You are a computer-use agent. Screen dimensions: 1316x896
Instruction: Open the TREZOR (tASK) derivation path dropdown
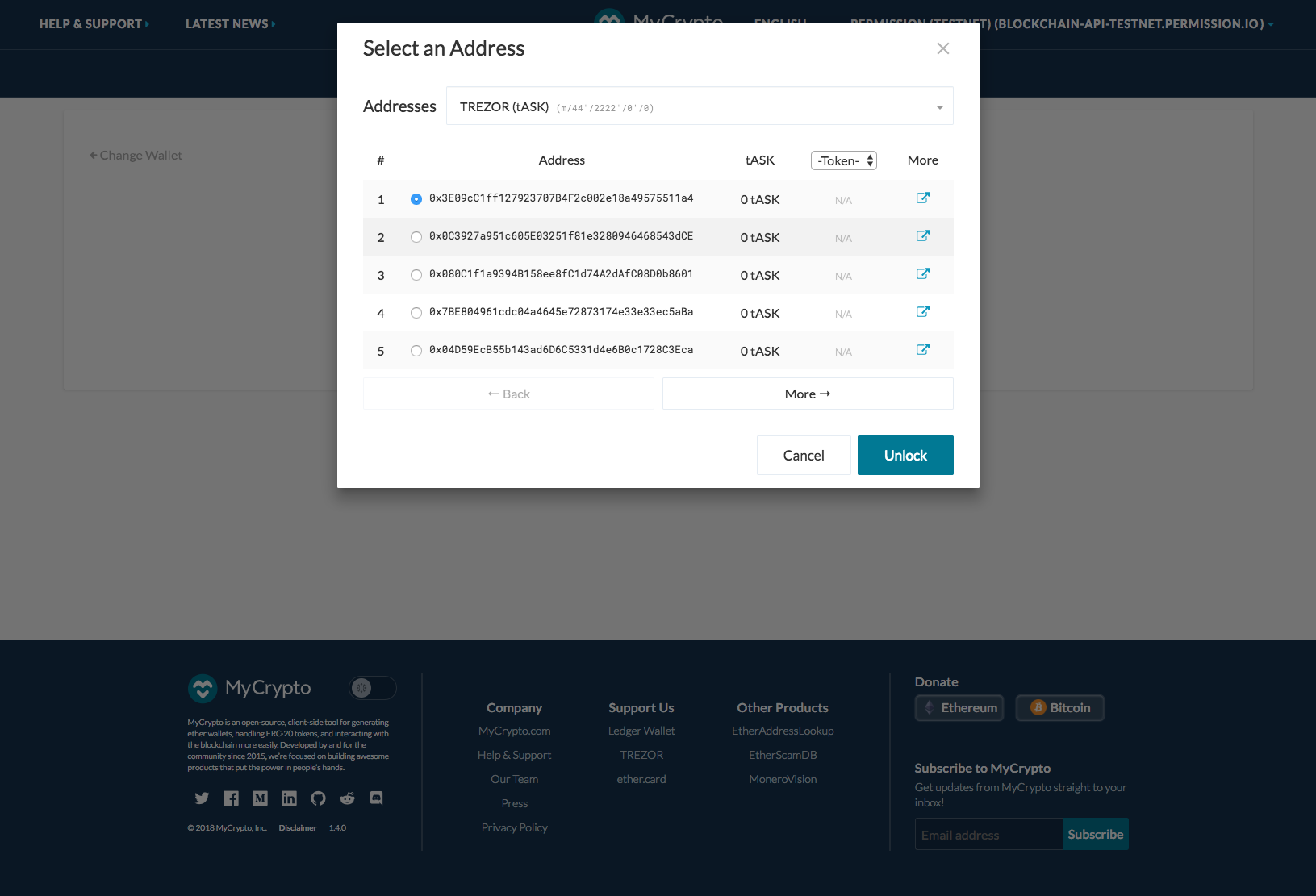[x=700, y=106]
